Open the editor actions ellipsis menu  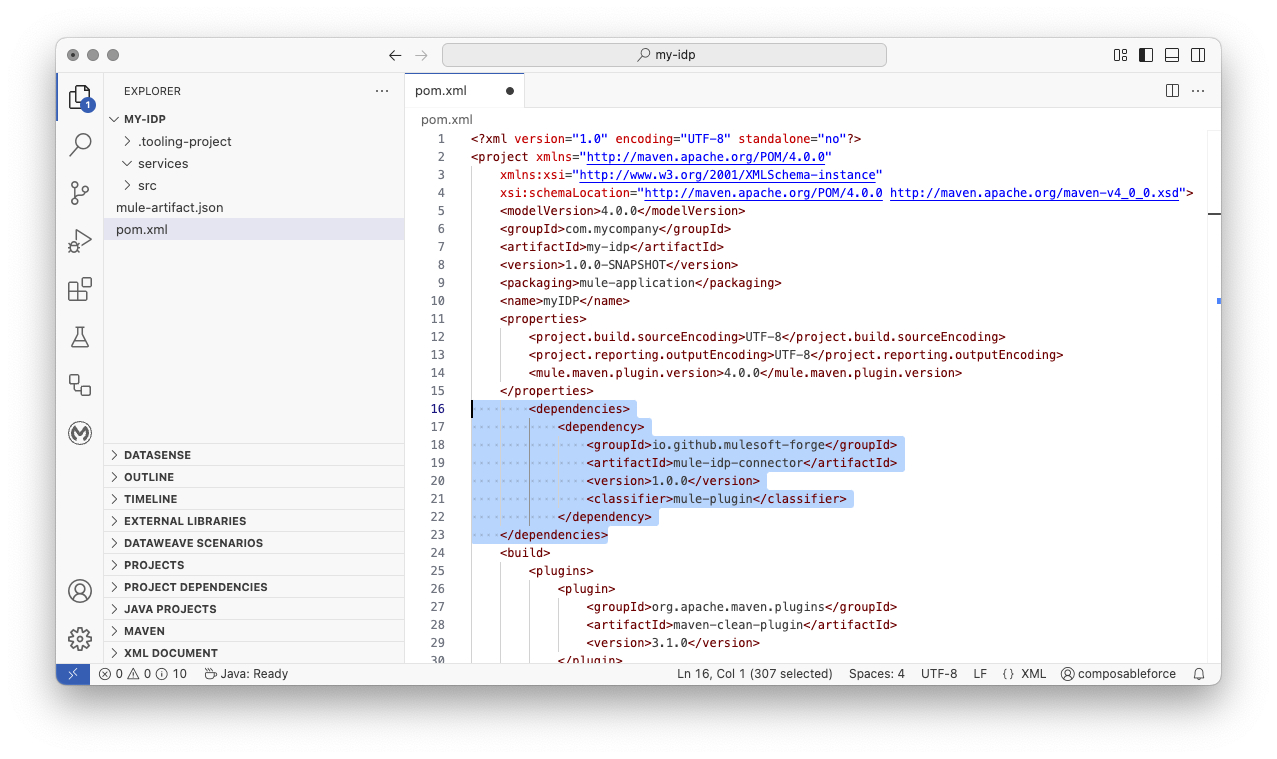pos(1198,90)
